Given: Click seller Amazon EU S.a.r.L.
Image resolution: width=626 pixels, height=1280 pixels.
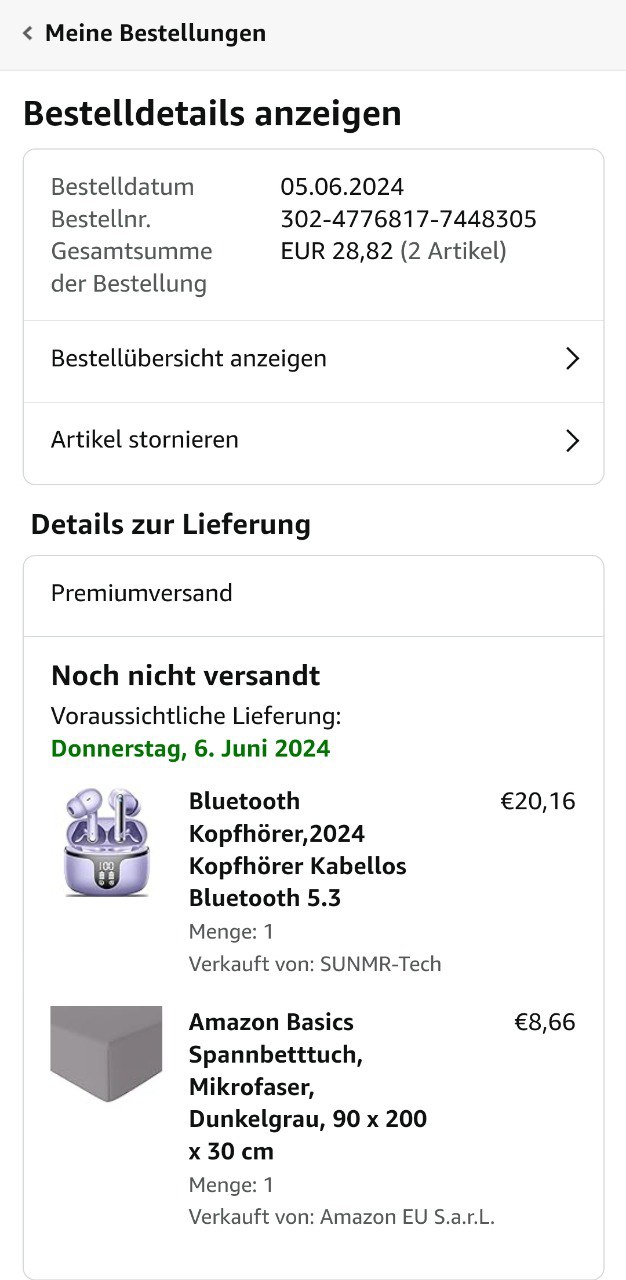Looking at the screenshot, I should click(x=406, y=1217).
